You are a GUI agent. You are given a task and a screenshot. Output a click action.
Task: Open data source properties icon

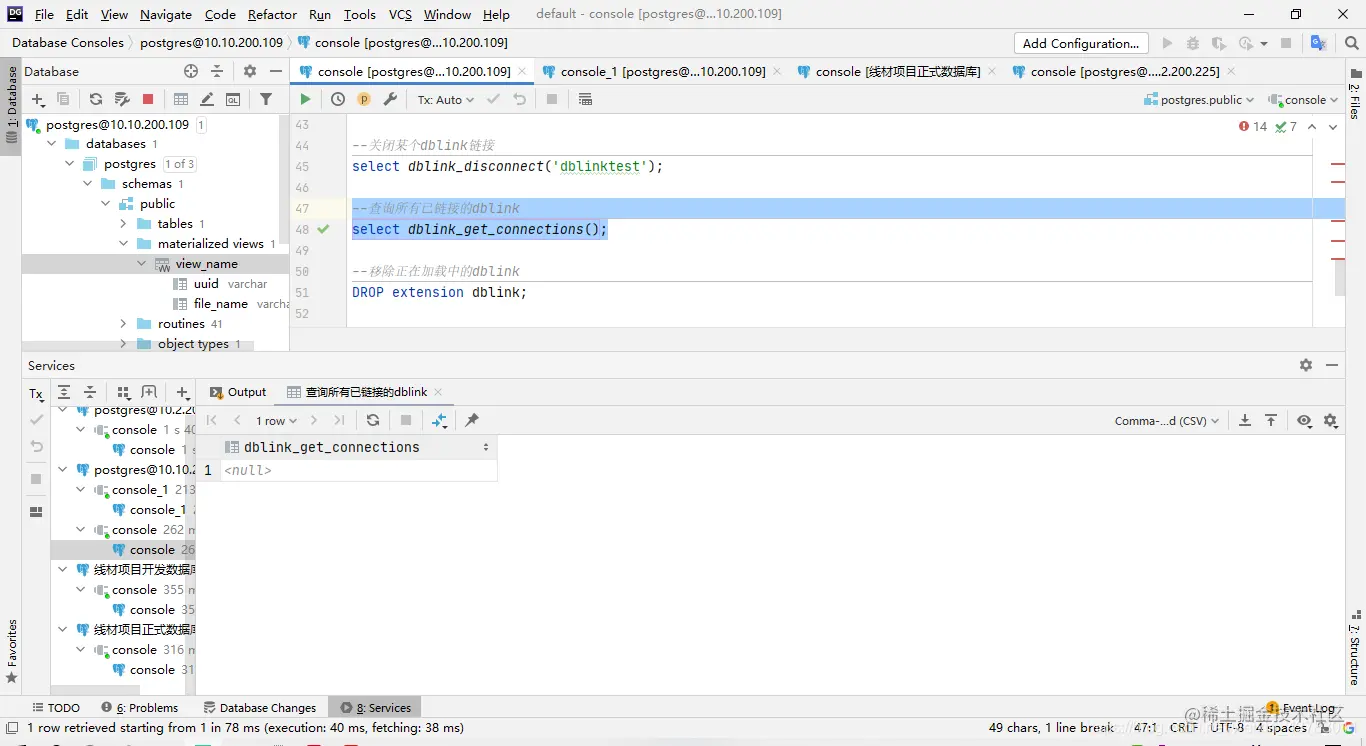pyautogui.click(x=122, y=99)
